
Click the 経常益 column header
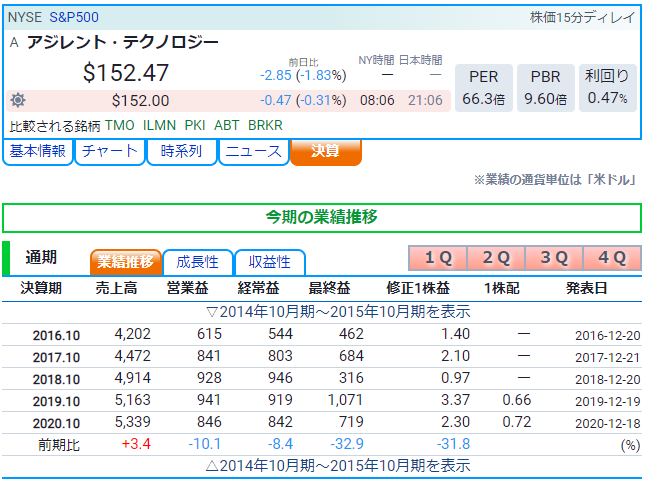(258, 288)
